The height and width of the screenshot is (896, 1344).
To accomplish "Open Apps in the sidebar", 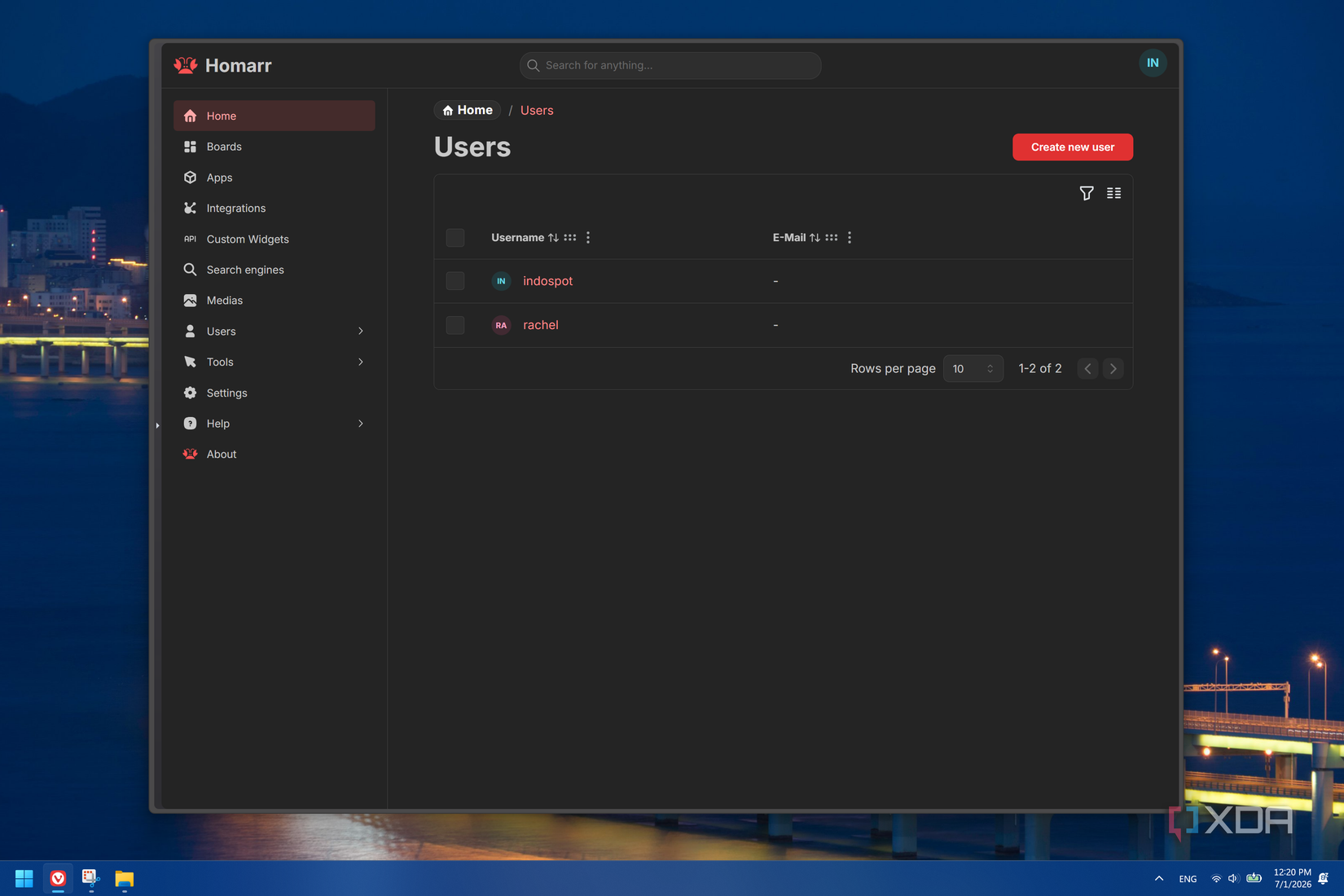I will coord(275,178).
